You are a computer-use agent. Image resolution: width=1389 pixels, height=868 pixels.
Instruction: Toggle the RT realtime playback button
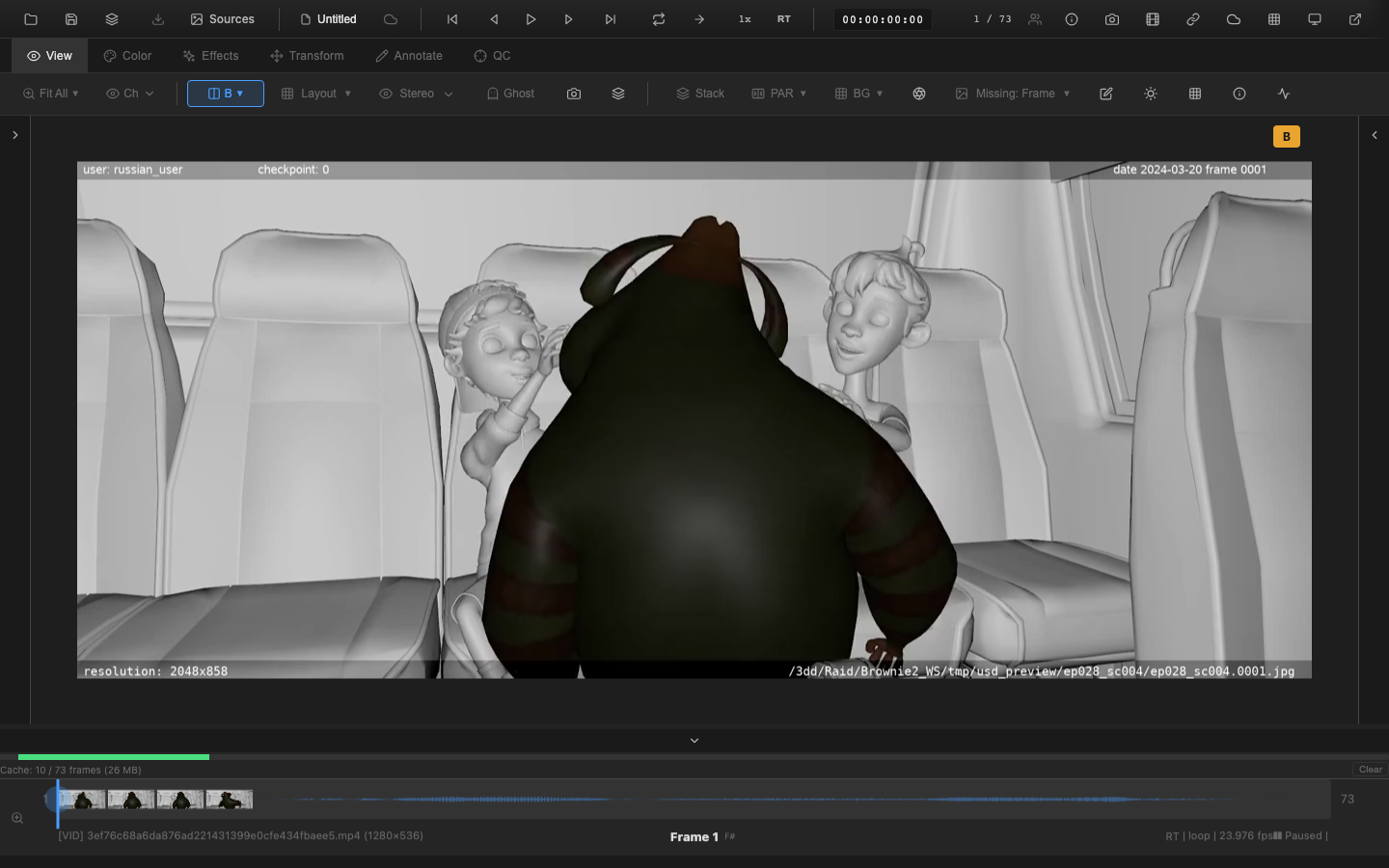(784, 19)
